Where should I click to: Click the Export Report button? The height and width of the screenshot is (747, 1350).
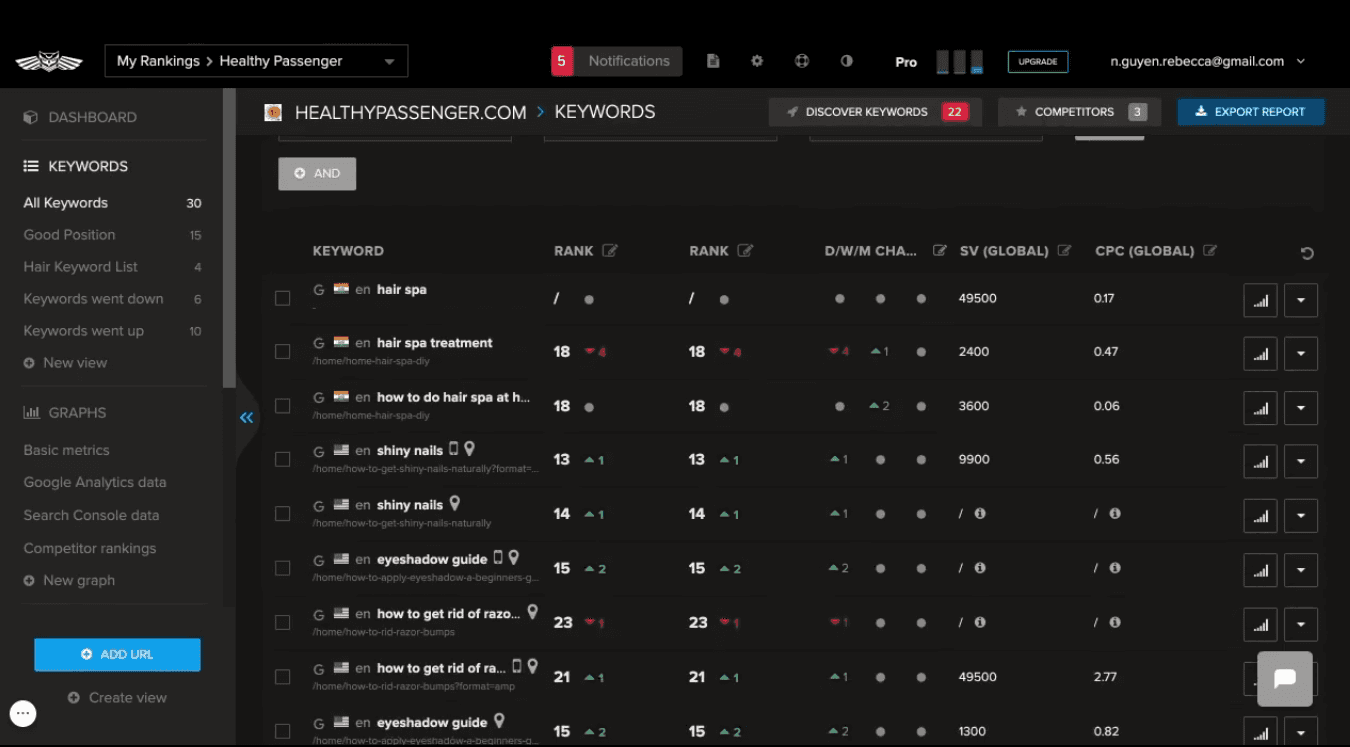pyautogui.click(x=1250, y=112)
